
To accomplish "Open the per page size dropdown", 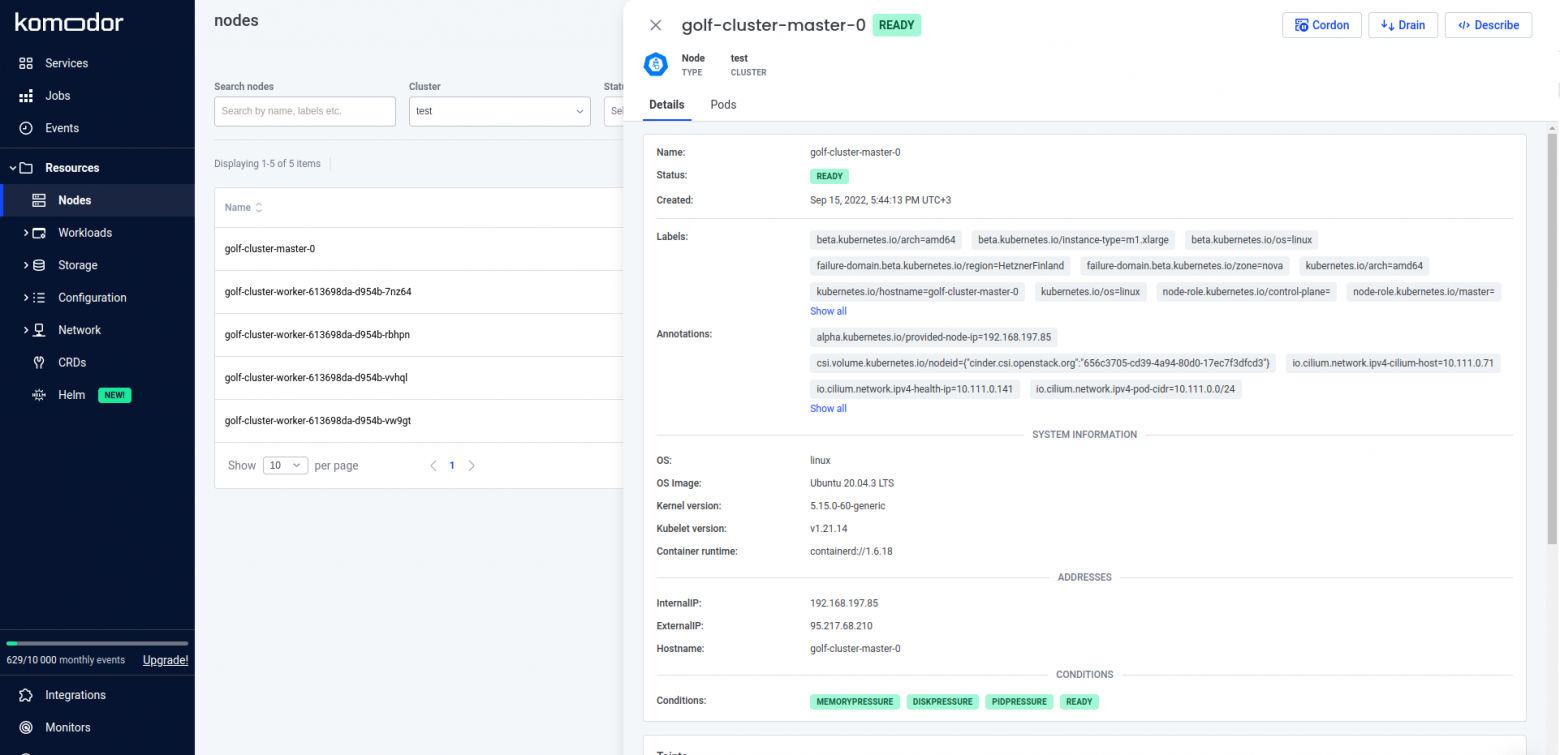I will (285, 465).
